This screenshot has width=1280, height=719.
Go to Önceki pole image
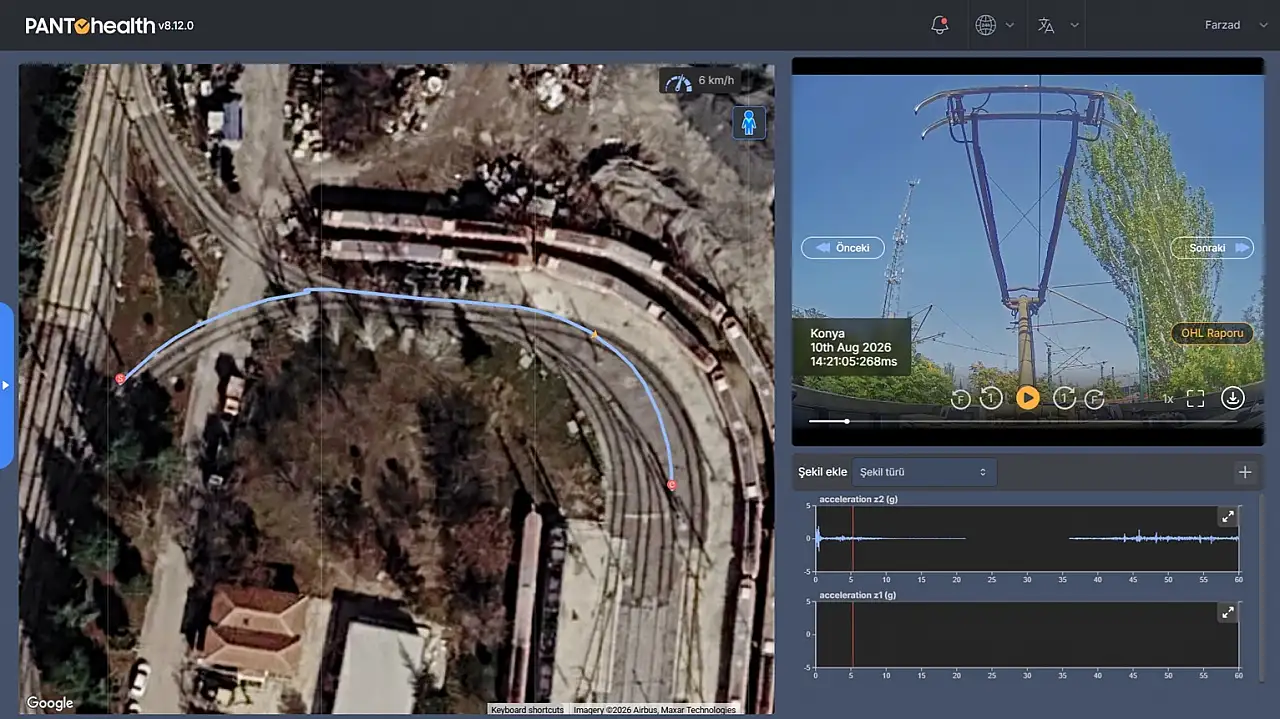[x=843, y=247]
